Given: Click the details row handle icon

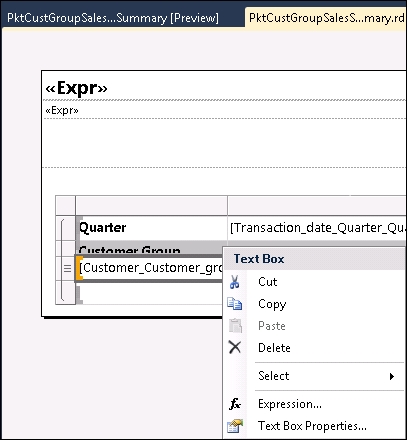Looking at the screenshot, I should click(x=67, y=268).
